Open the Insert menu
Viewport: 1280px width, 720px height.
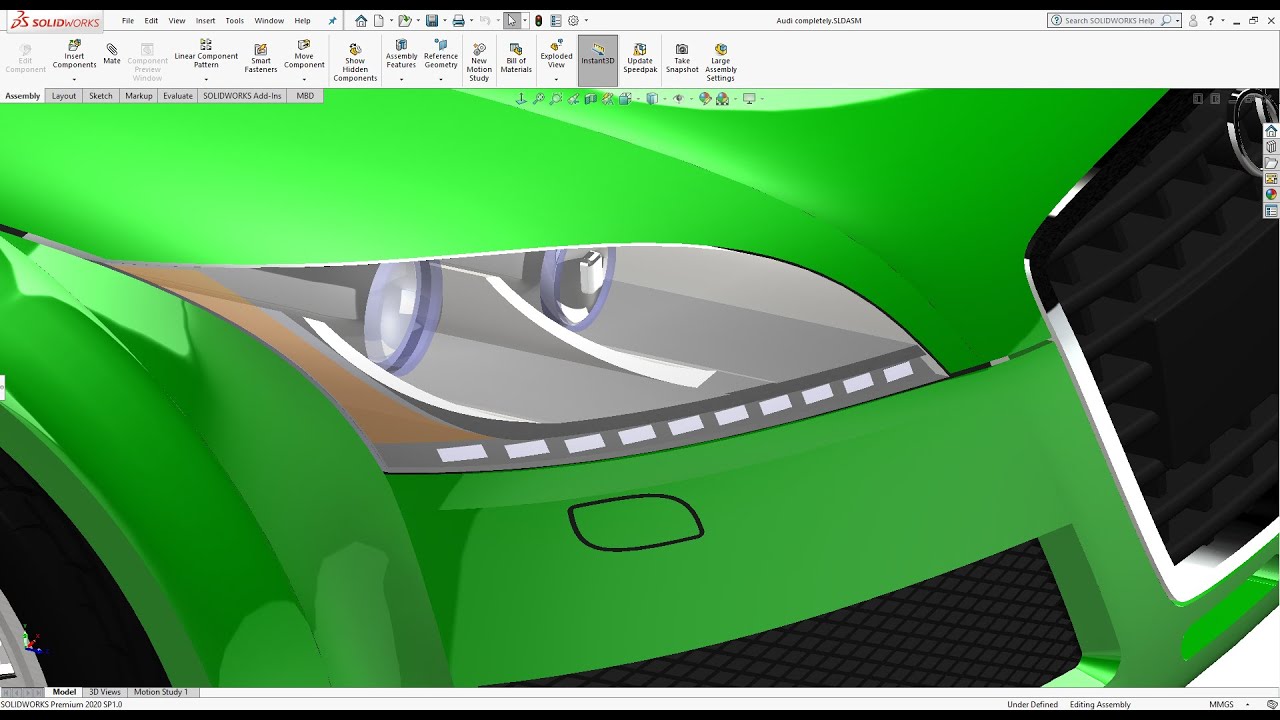205,20
